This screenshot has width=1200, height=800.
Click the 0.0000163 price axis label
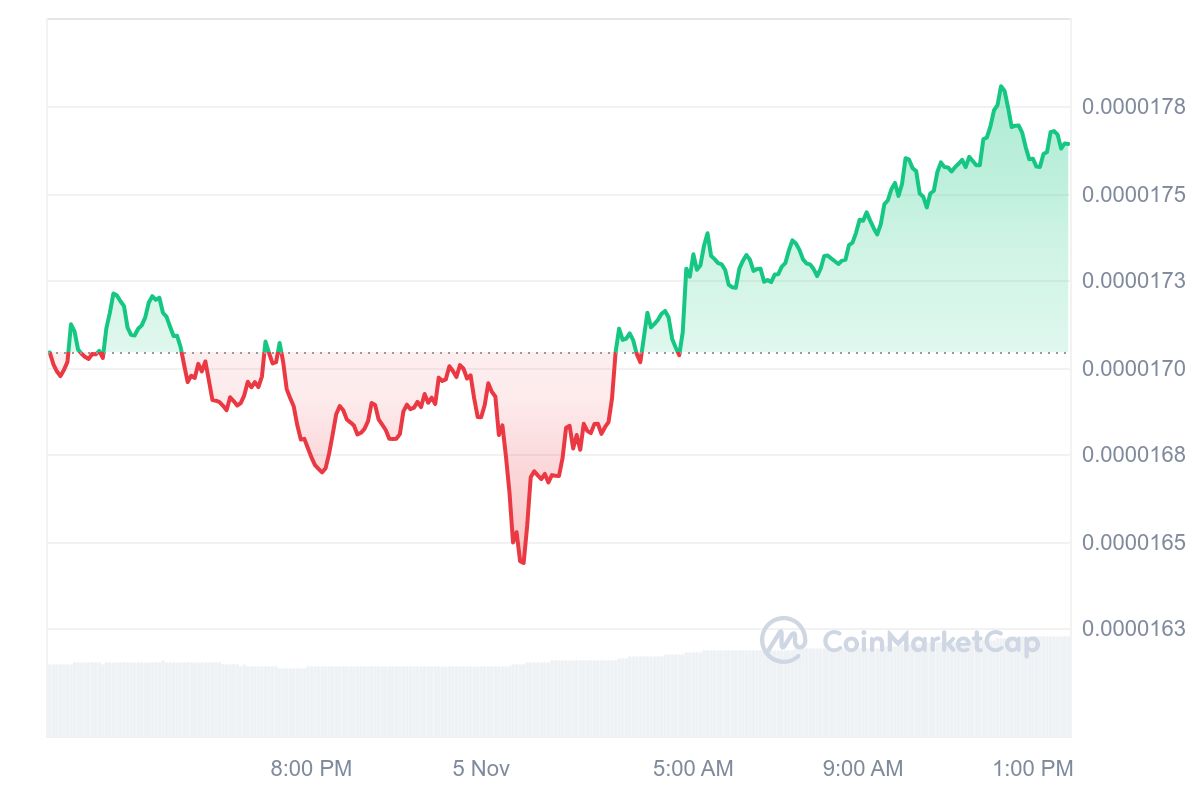(x=1133, y=629)
